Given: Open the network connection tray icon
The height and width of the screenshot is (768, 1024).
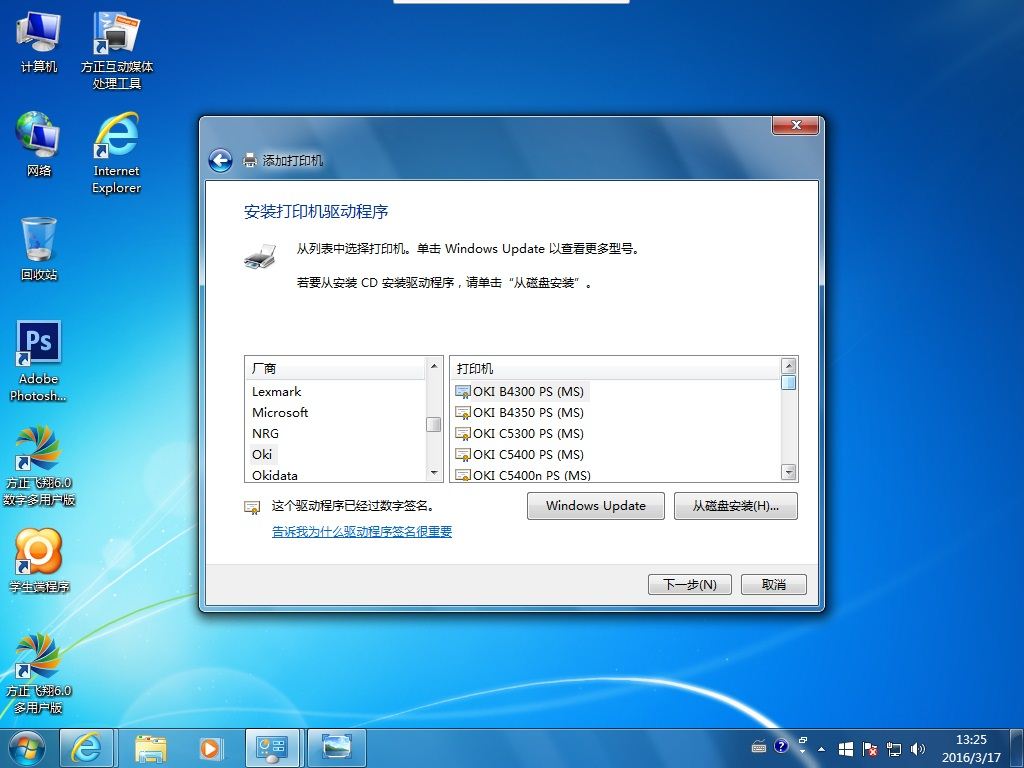Looking at the screenshot, I should click(x=893, y=748).
